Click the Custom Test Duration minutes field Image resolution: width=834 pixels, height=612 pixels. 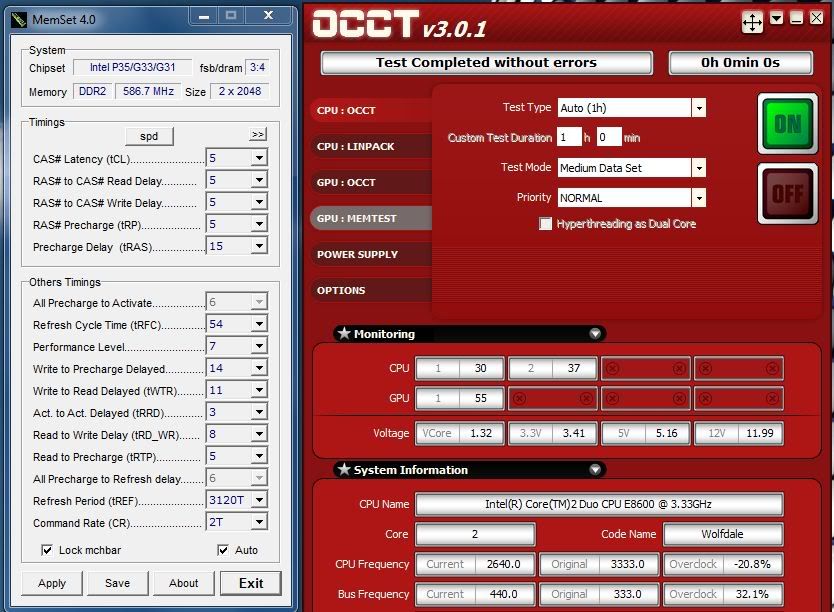[609, 137]
